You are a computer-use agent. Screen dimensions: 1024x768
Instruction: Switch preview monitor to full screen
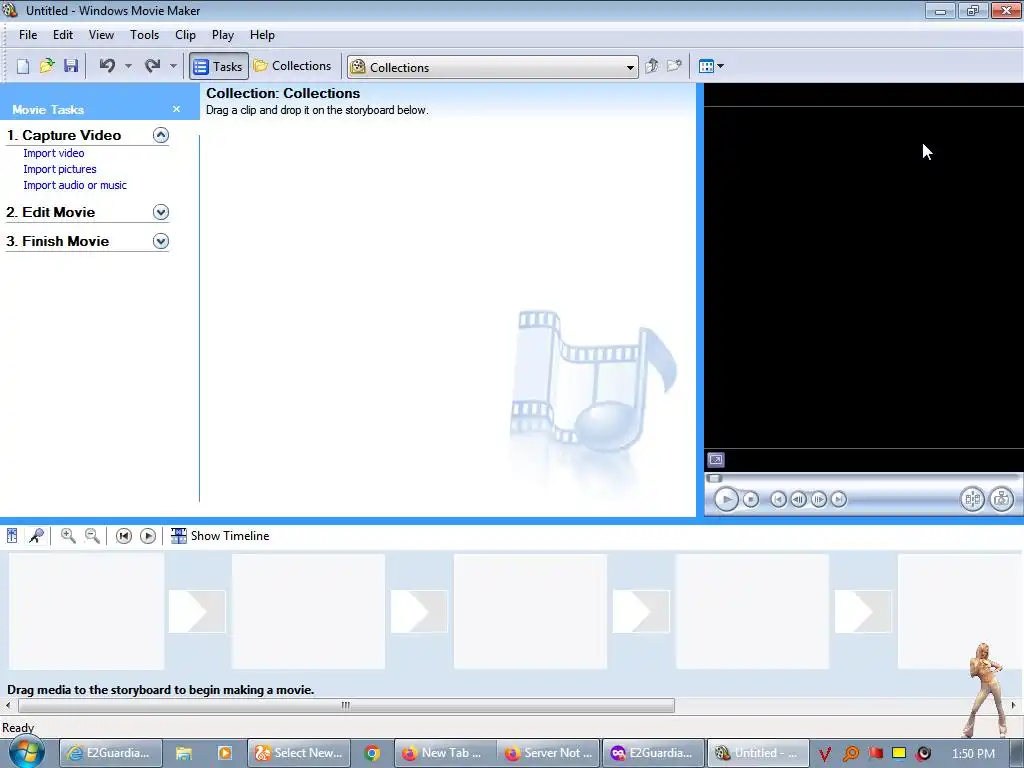tap(716, 460)
